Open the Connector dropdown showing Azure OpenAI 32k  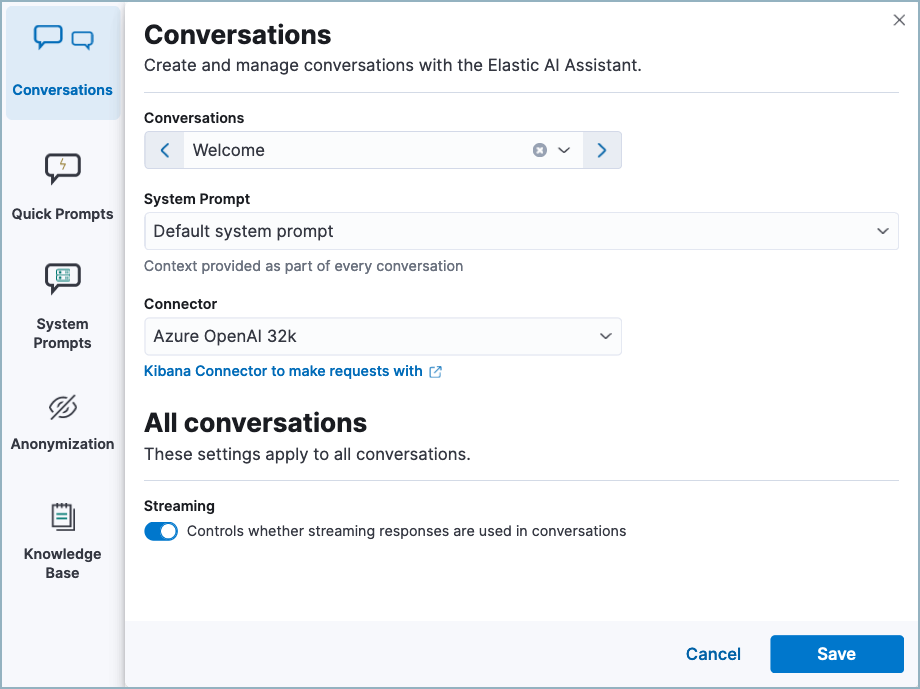tap(605, 337)
